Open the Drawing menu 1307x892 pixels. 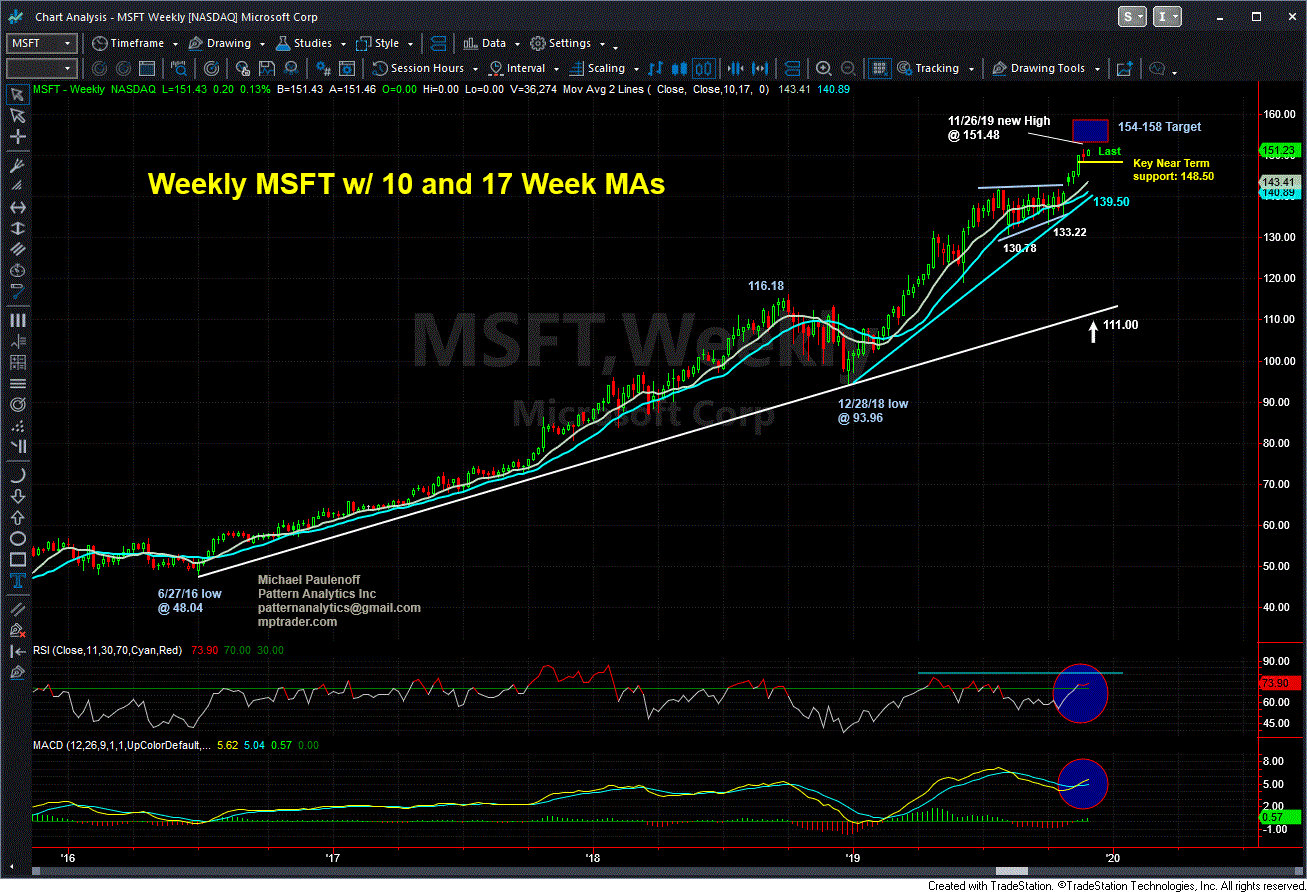(218, 43)
